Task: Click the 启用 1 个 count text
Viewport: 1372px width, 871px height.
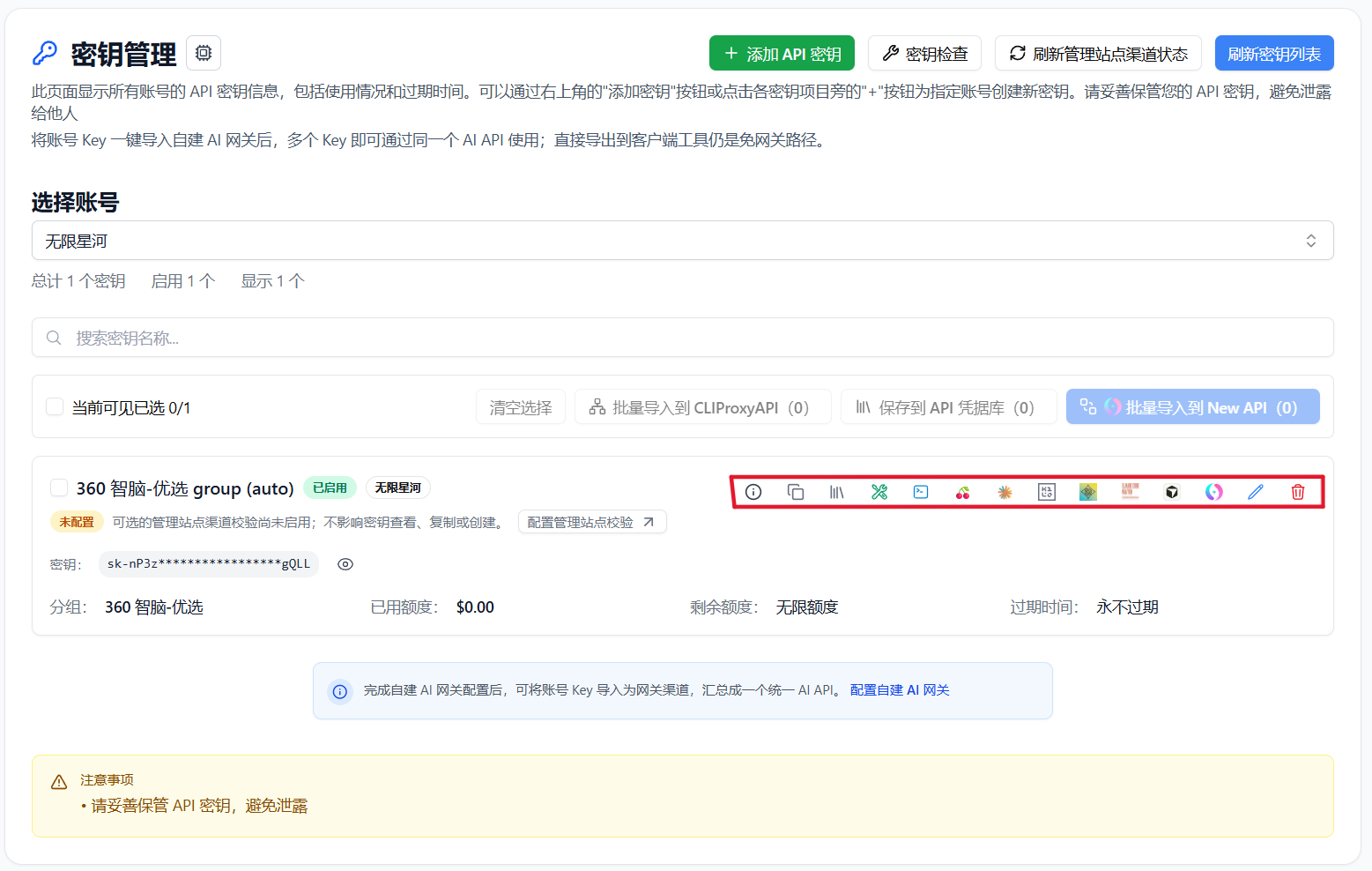Action: (183, 281)
